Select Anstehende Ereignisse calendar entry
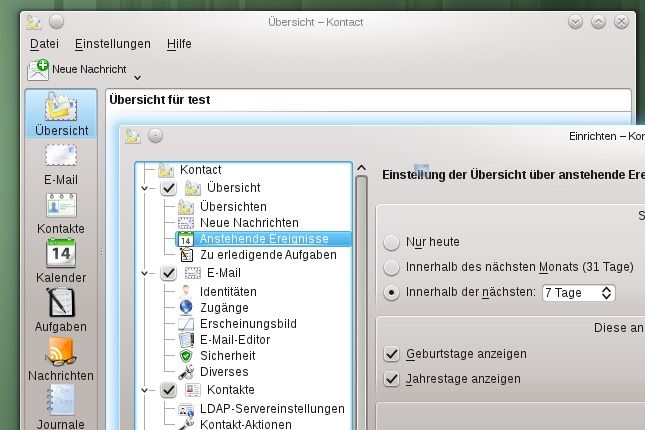This screenshot has height=430, width=645. click(x=264, y=239)
